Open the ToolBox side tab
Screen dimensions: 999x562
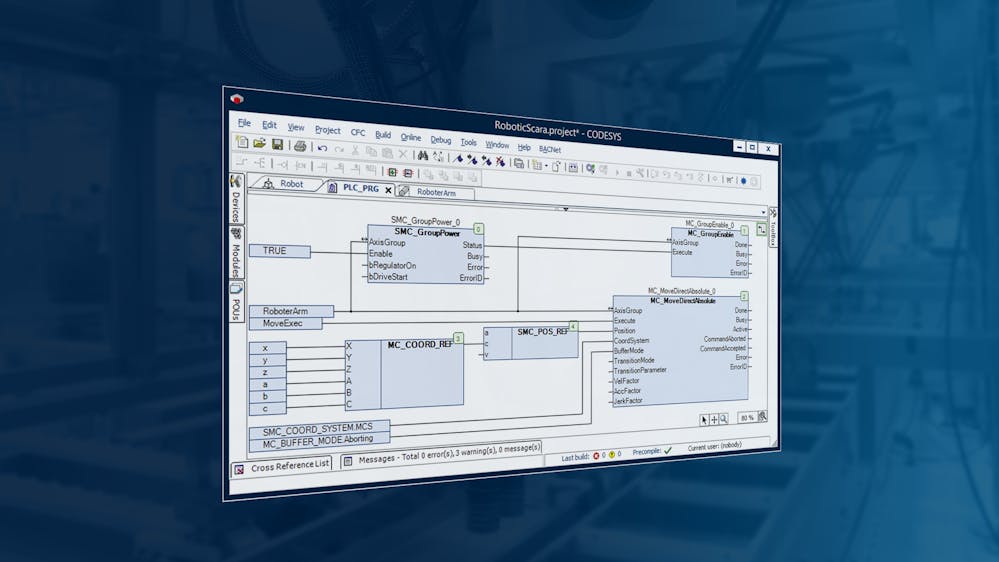(773, 226)
